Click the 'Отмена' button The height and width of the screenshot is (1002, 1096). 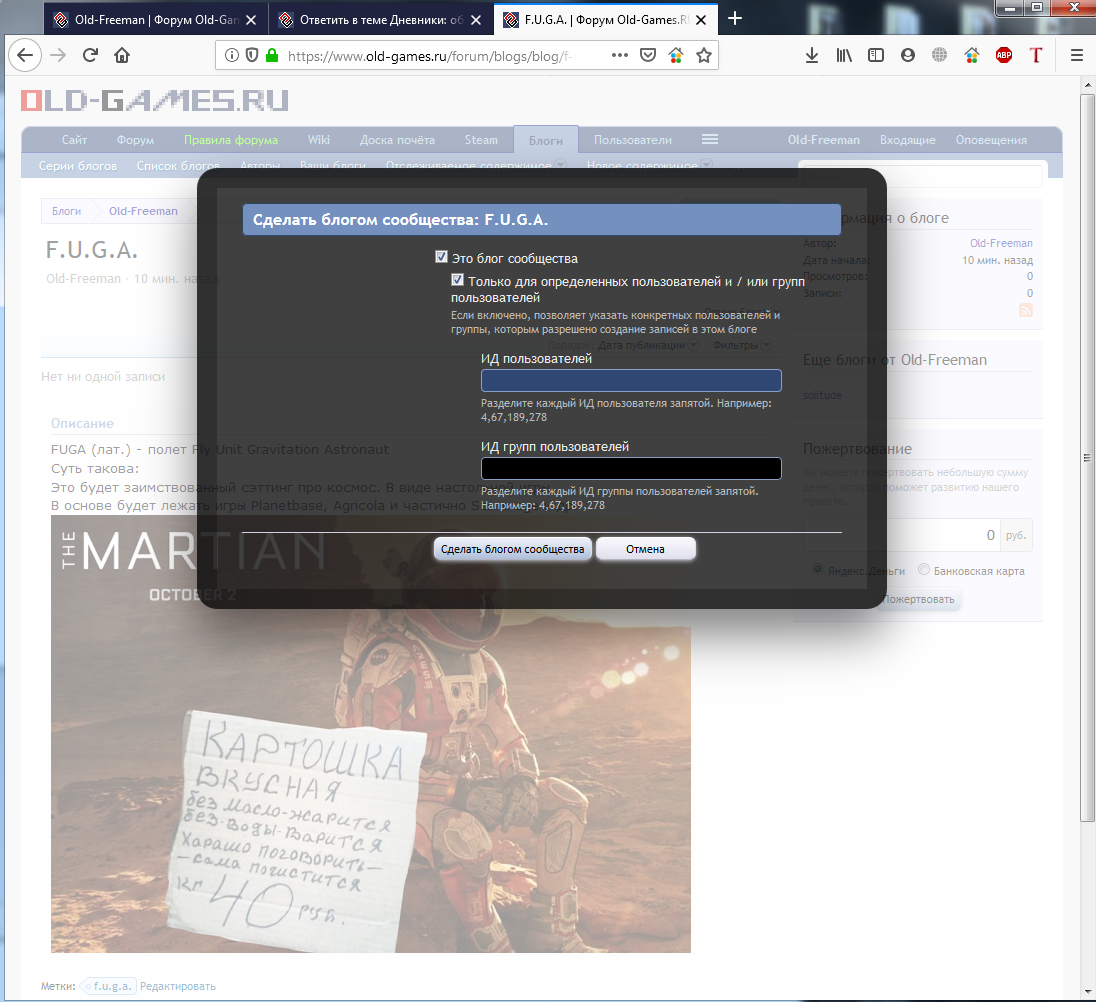(645, 549)
